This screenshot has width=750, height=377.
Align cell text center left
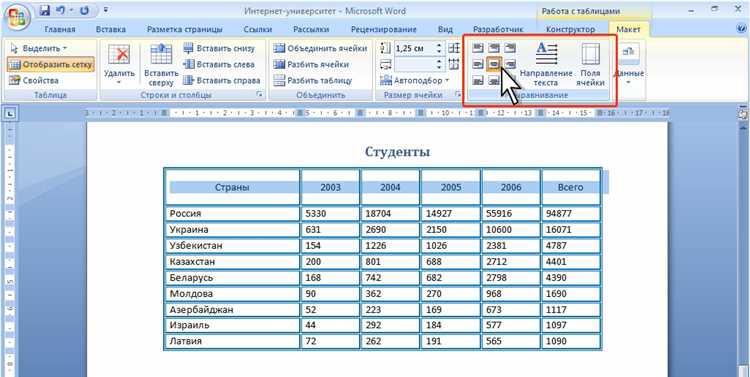[478, 64]
